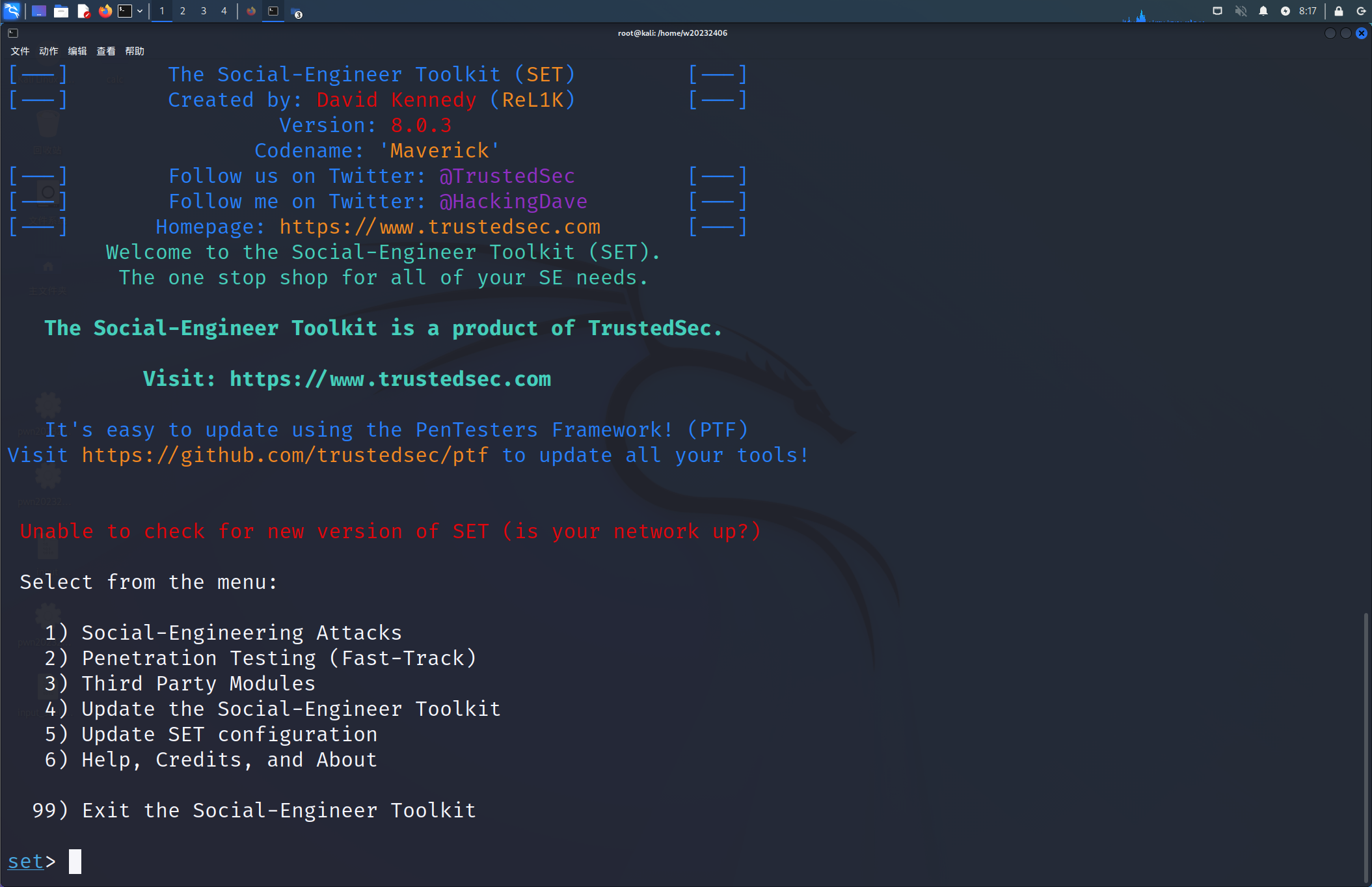Open the text editor launcher icon

point(83,11)
